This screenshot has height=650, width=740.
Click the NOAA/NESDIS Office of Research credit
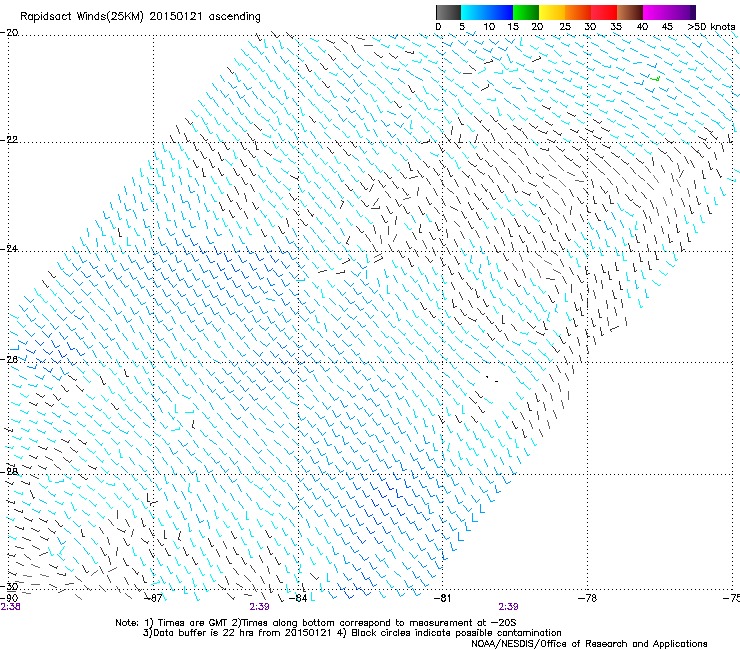point(589,644)
